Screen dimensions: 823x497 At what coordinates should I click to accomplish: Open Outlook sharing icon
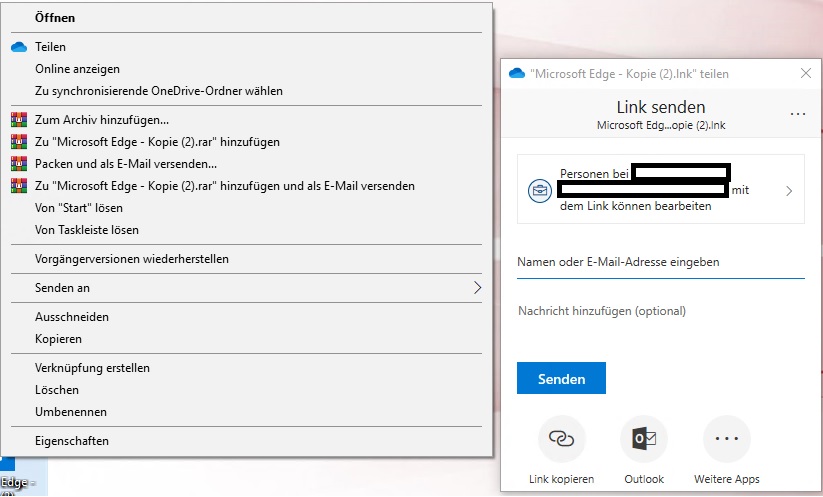[x=644, y=439]
